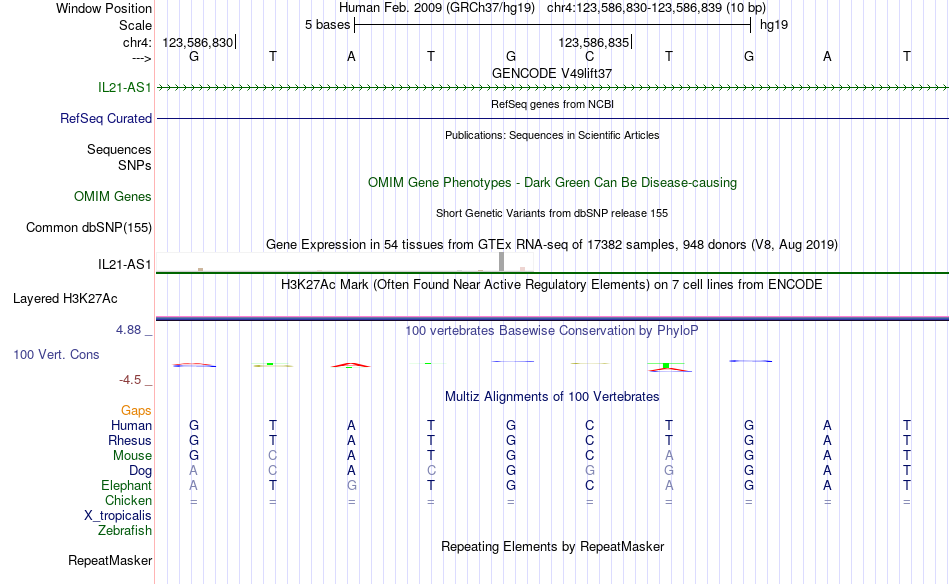Open the RefSeq genes from NCBI track title
This screenshot has height=584, width=950.
[552, 104]
